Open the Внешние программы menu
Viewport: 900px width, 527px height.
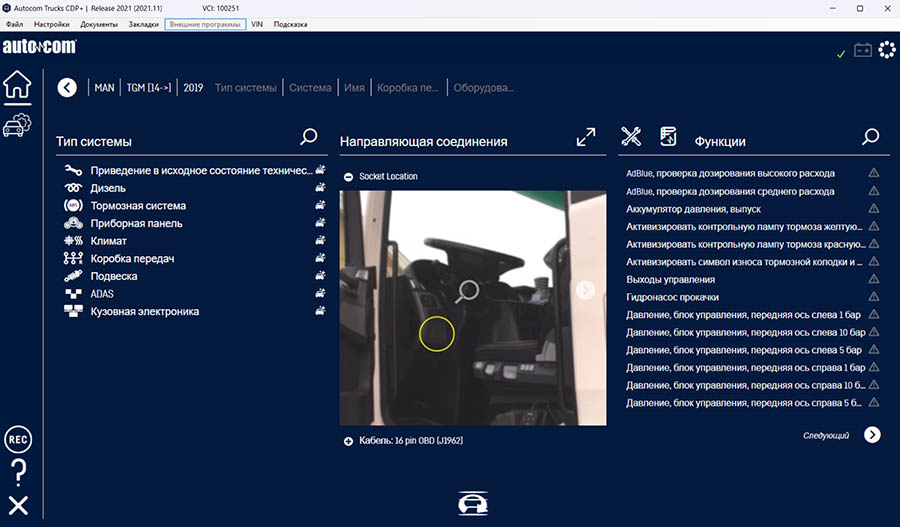click(205, 24)
